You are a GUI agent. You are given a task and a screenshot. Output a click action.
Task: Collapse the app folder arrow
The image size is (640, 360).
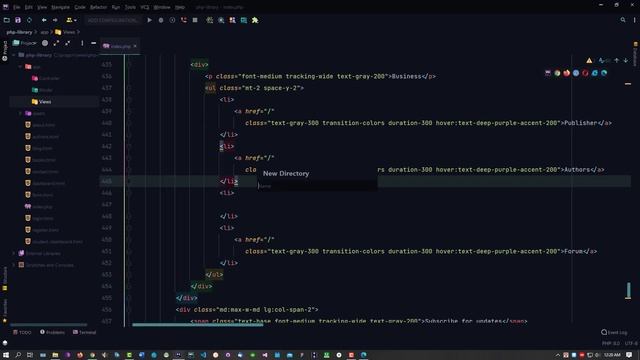pyautogui.click(x=20, y=67)
